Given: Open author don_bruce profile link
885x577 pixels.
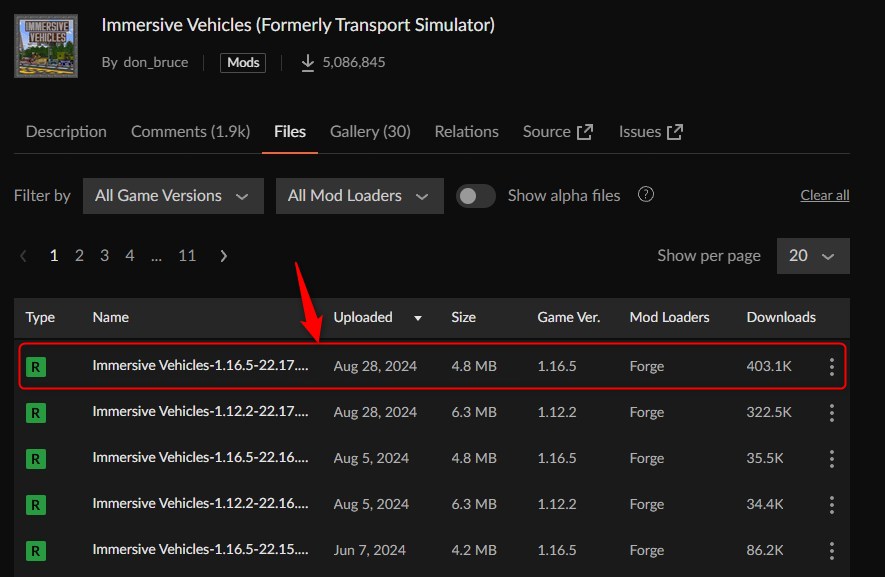Looking at the screenshot, I should click(x=156, y=62).
